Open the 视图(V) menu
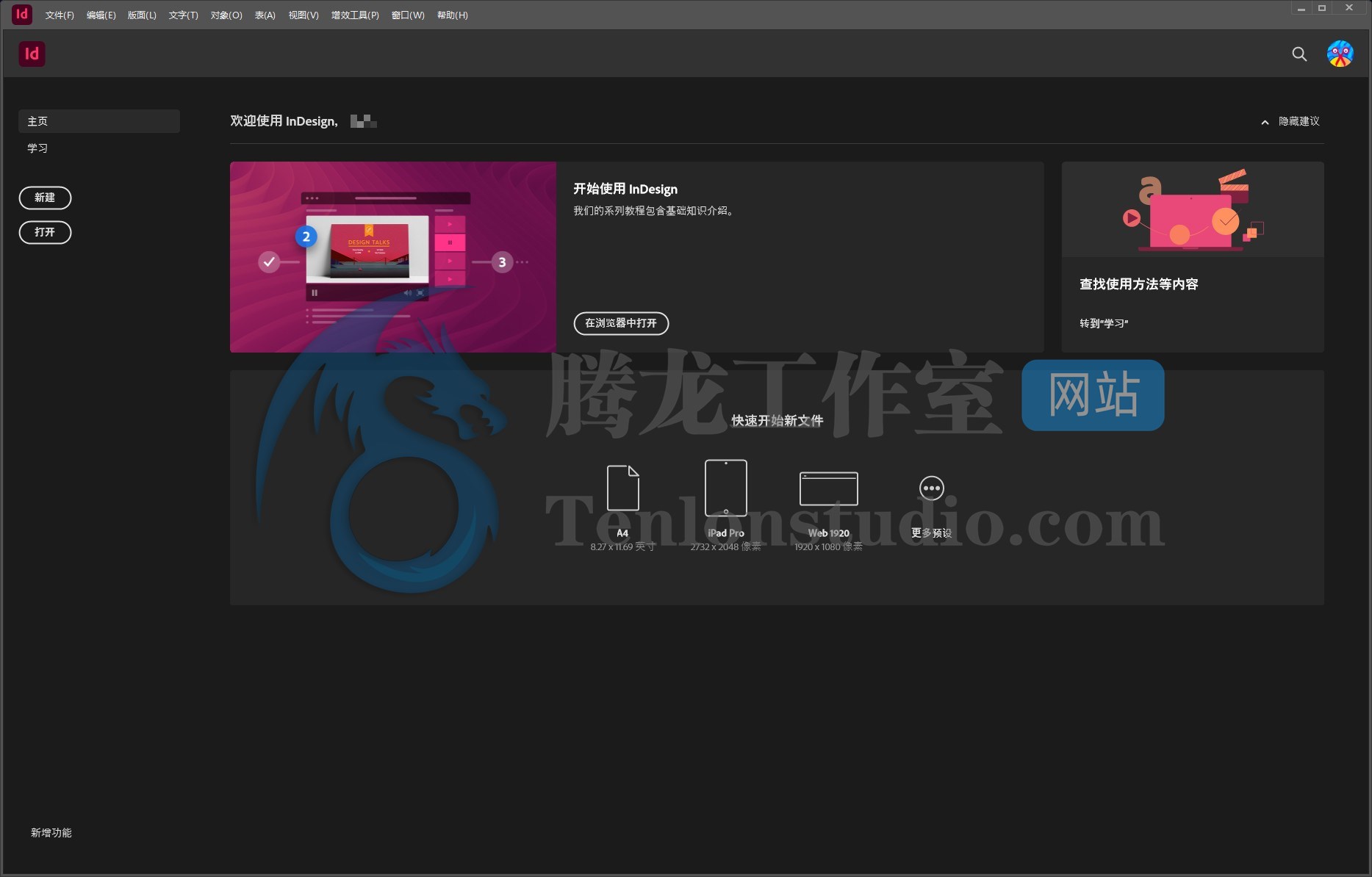The width and height of the screenshot is (1372, 877). [x=304, y=15]
